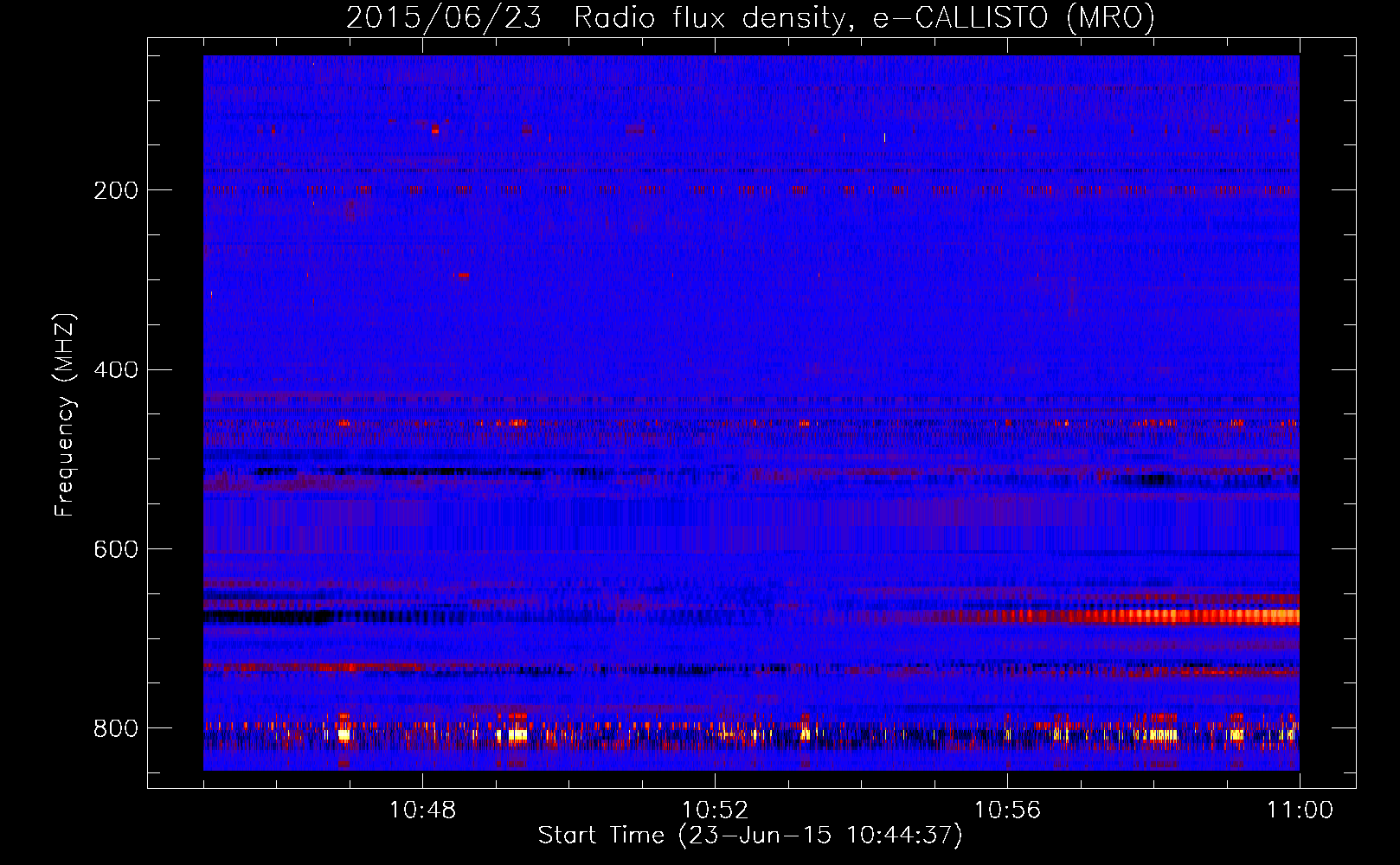This screenshot has height=865, width=1400.
Task: Click the 10:56 time tick label
Action: pyautogui.click(x=1007, y=811)
